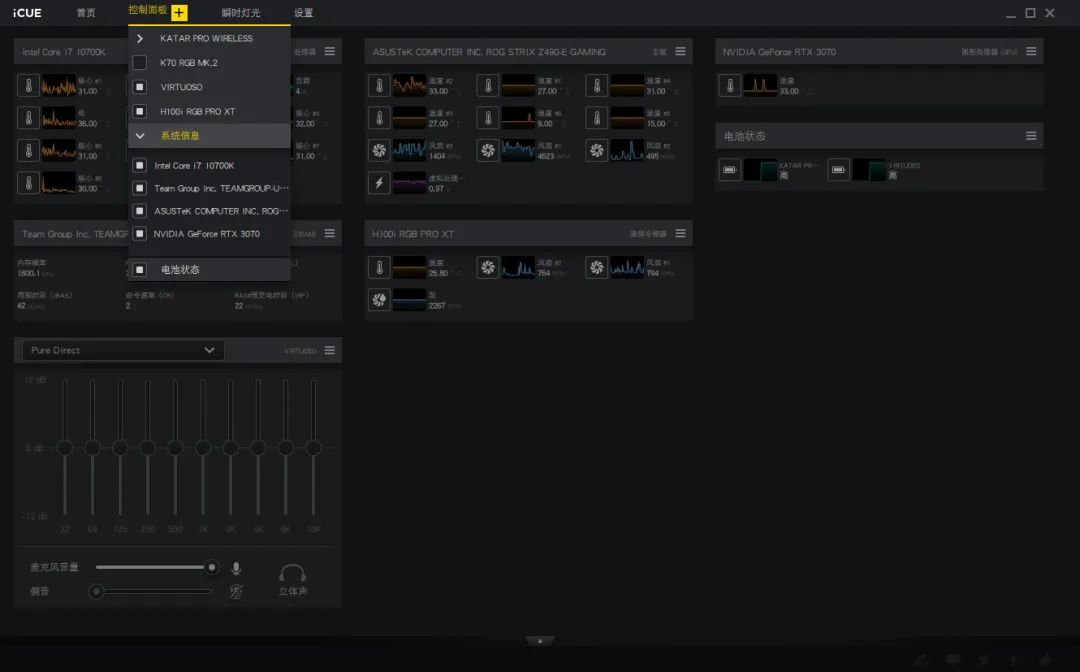The width and height of the screenshot is (1080, 672).
Task: Click the lightning voltage icon beside 0.97 reading
Action: [x=379, y=182]
